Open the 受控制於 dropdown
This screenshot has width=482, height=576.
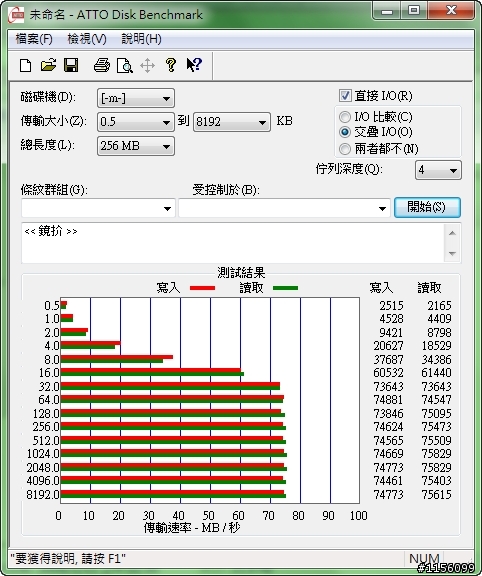pyautogui.click(x=284, y=208)
